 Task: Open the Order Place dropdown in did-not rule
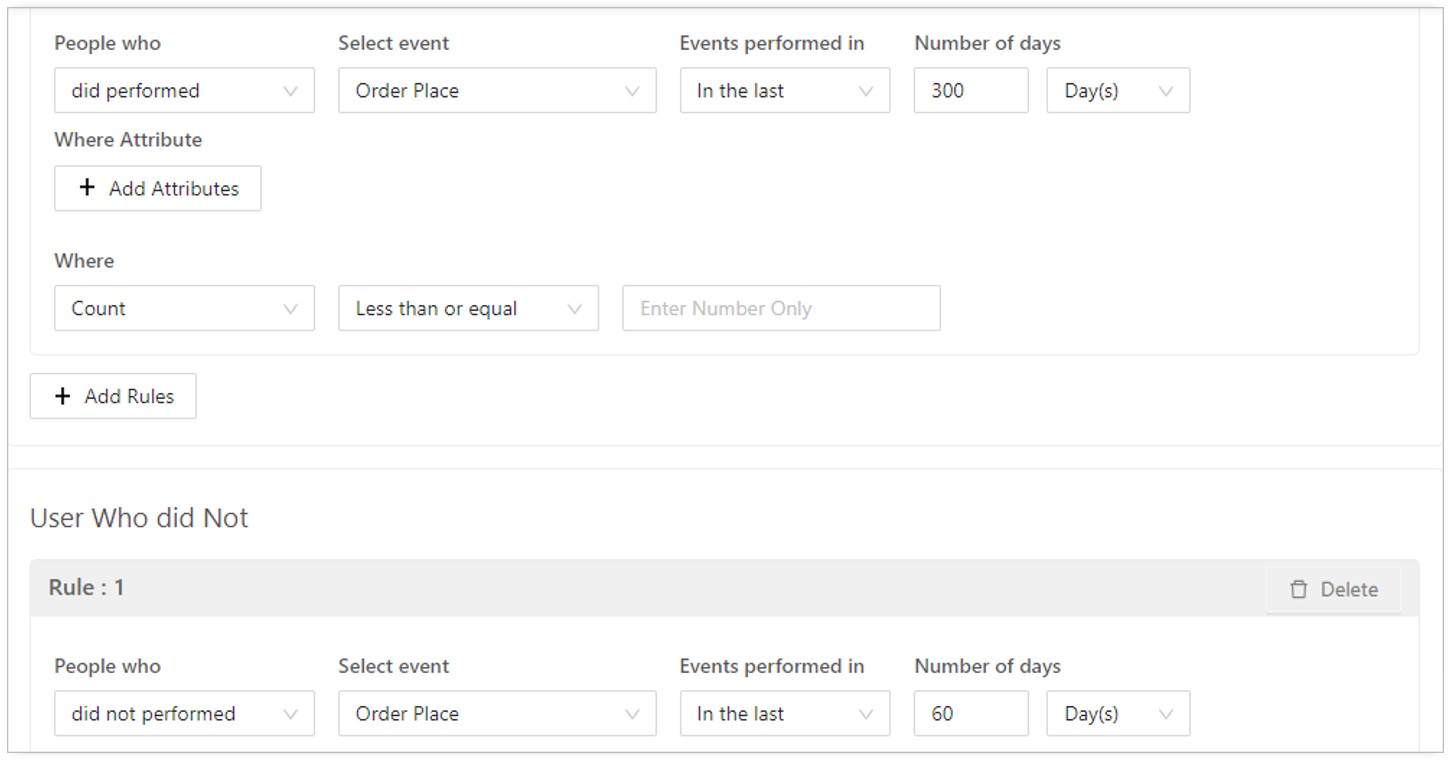(x=497, y=713)
